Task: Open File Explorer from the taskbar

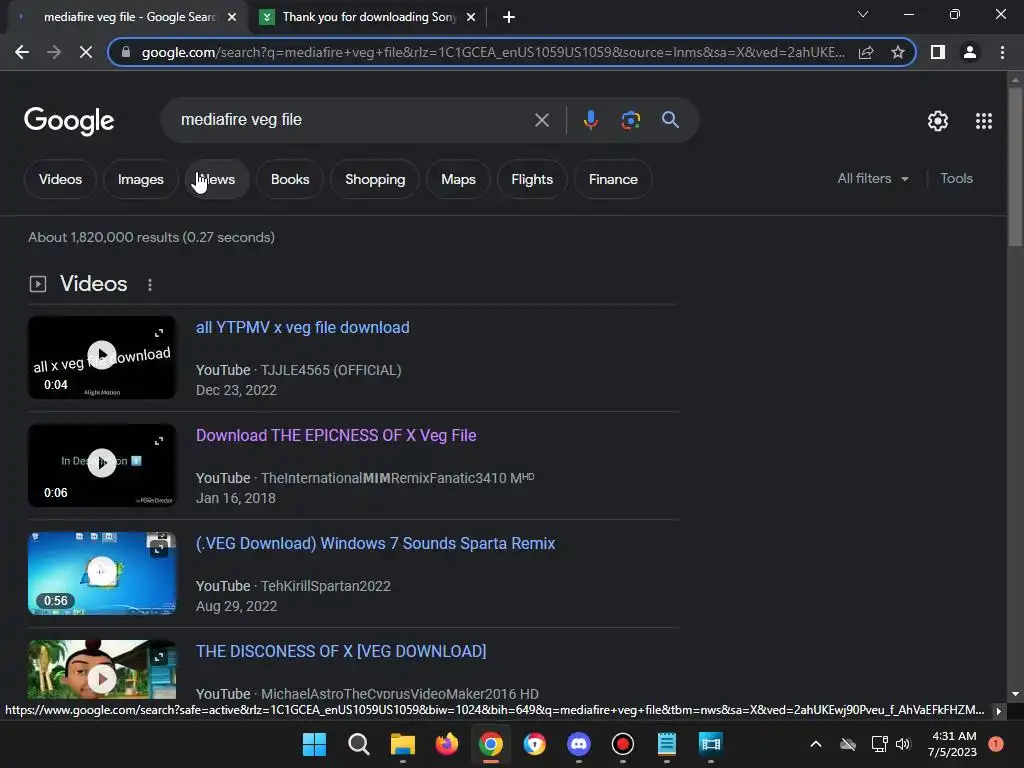Action: 402,744
